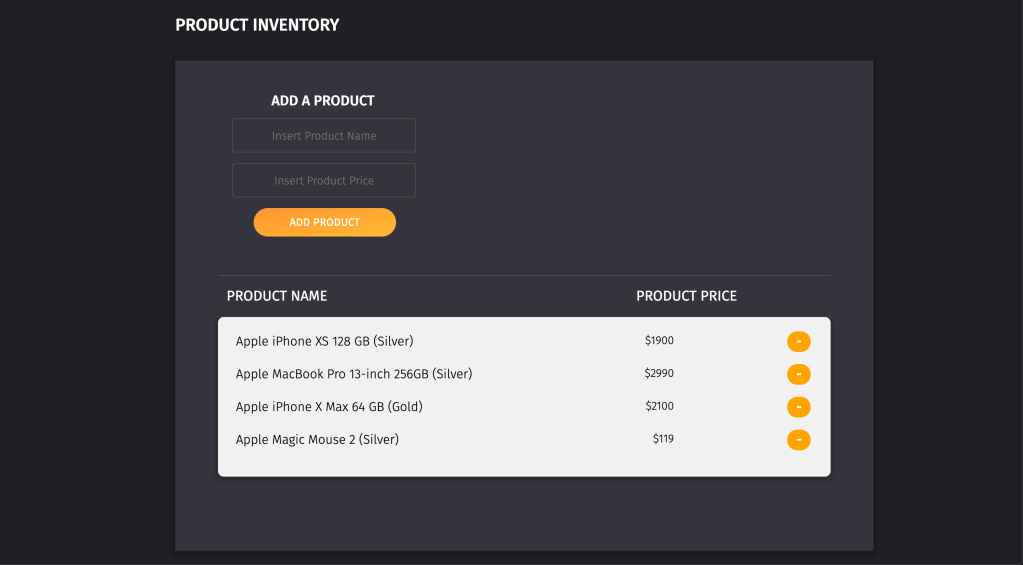The width and height of the screenshot is (1023, 565).
Task: Select the PRODUCT NAME column header
Action: point(277,296)
